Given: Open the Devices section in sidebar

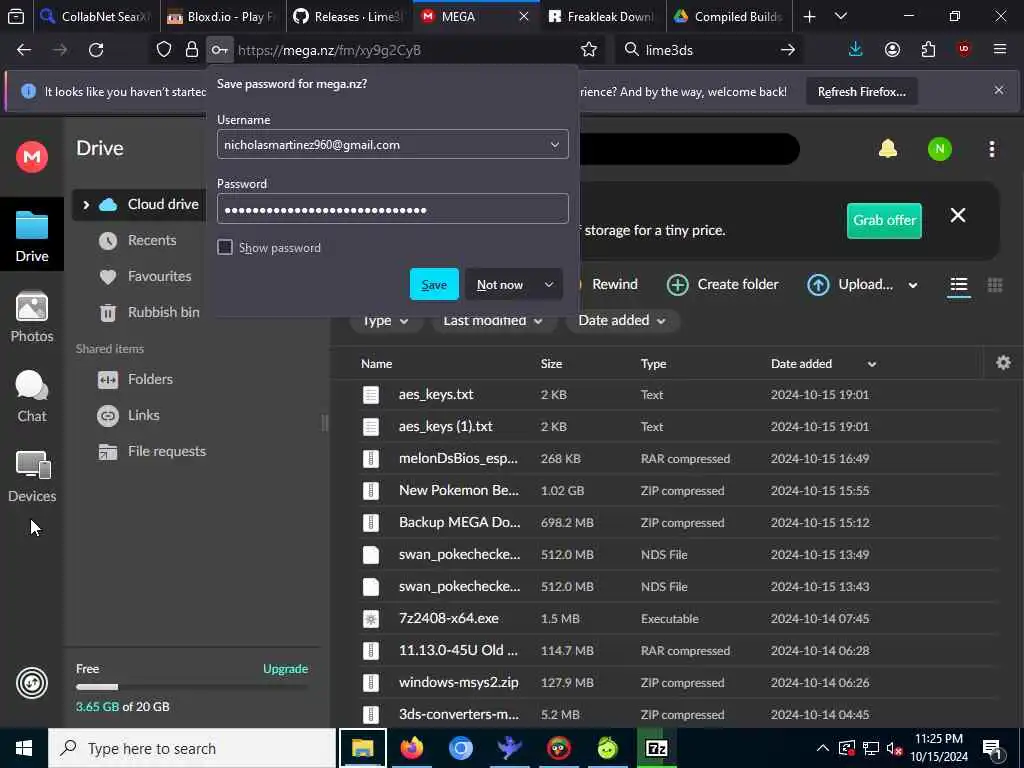Looking at the screenshot, I should click(x=31, y=477).
